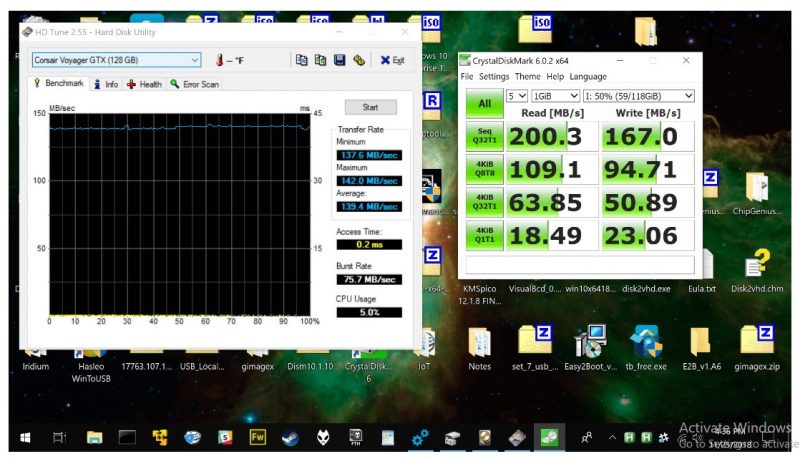Change test size dropdown showing 1GiB
Screen dimensions: 800x459
[x=555, y=96]
